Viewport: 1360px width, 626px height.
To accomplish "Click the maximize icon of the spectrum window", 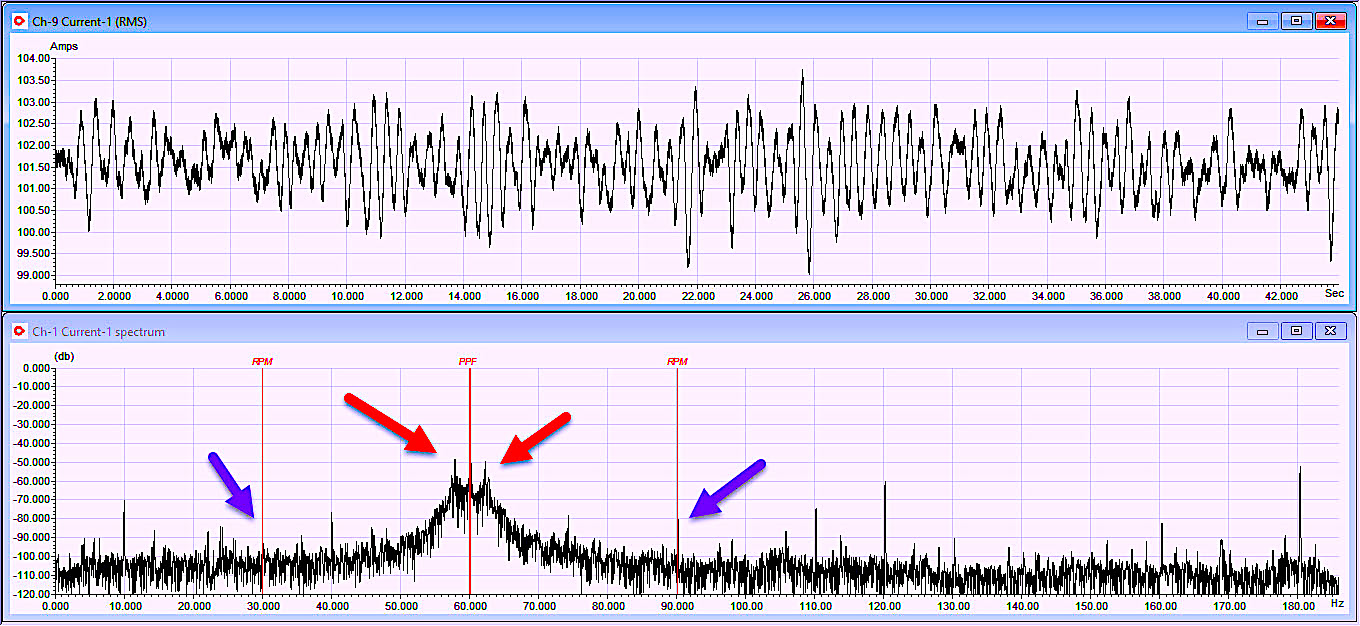I will point(1296,330).
